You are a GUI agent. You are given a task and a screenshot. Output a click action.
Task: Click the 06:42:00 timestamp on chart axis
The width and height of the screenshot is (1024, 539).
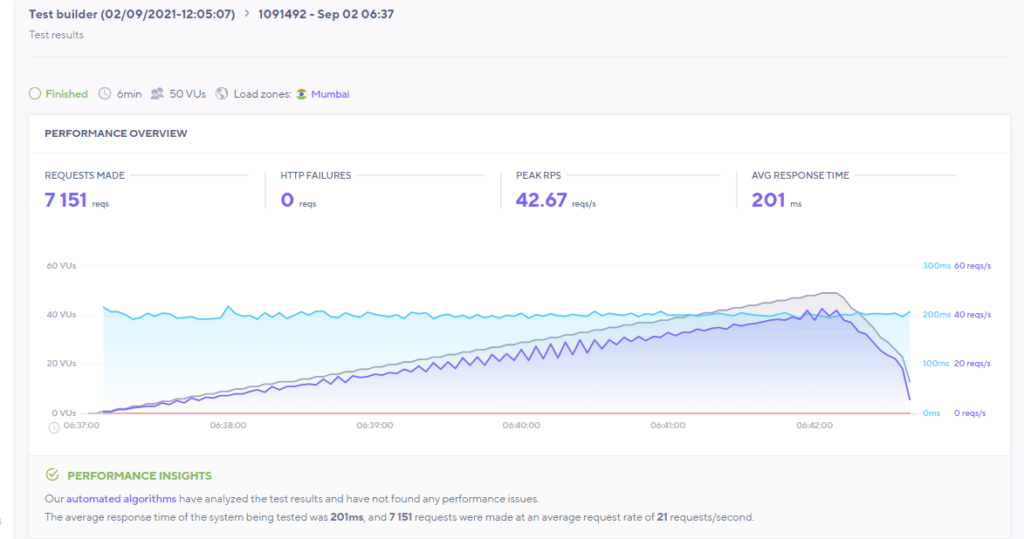point(814,425)
